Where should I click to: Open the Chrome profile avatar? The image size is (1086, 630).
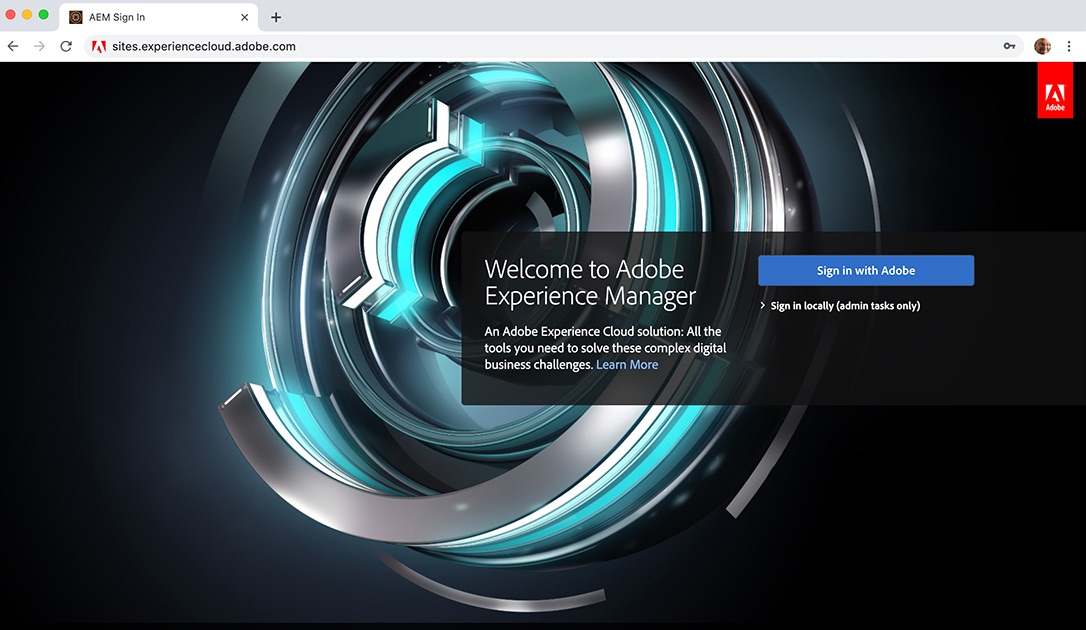point(1042,46)
